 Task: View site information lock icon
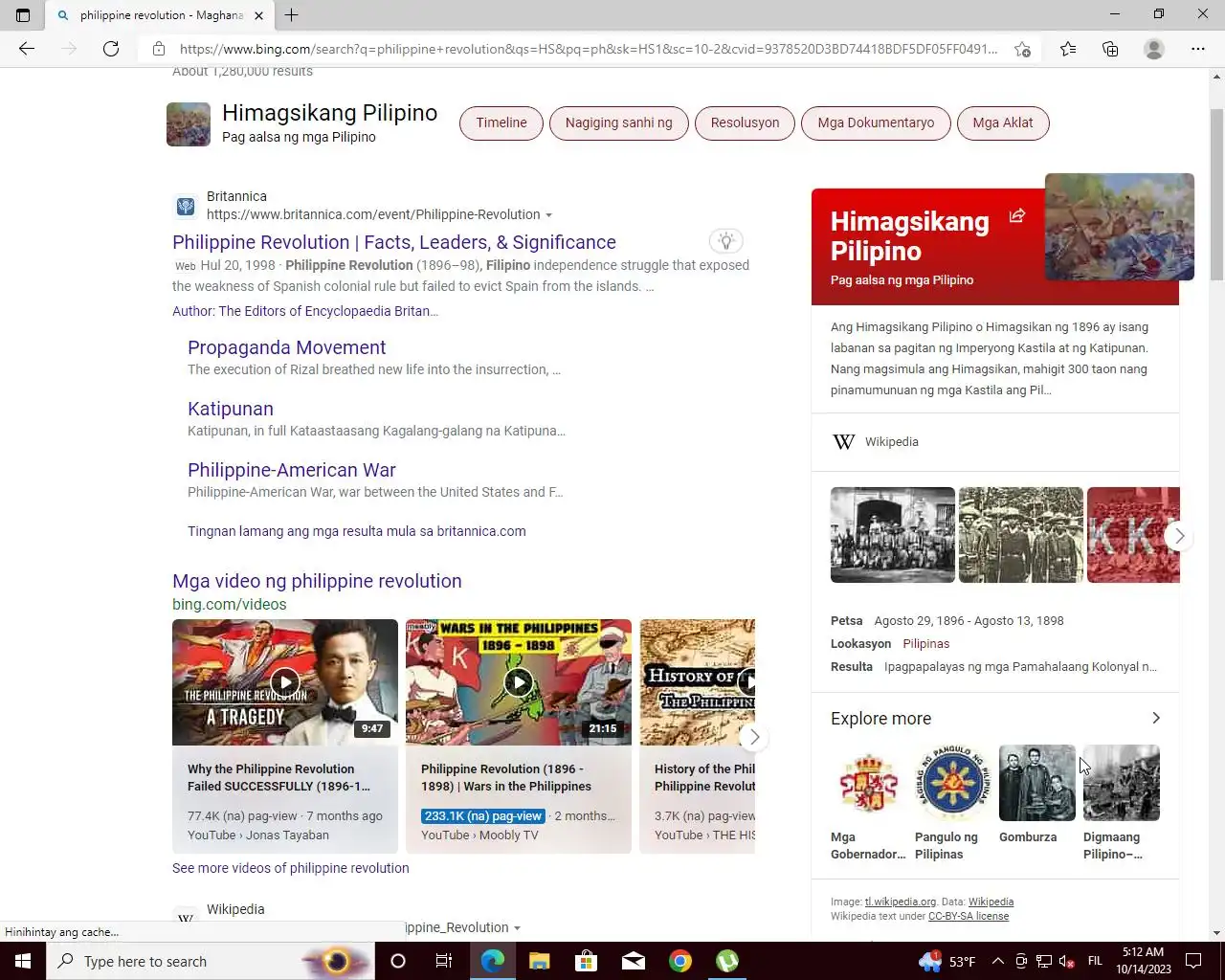[159, 49]
